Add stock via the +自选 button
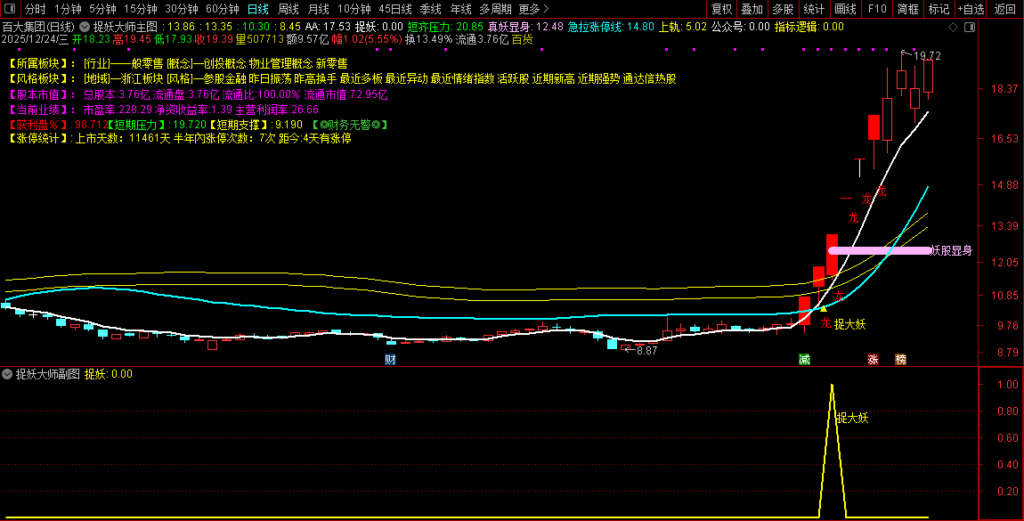Viewport: 1024px width, 521px height. (970, 8)
